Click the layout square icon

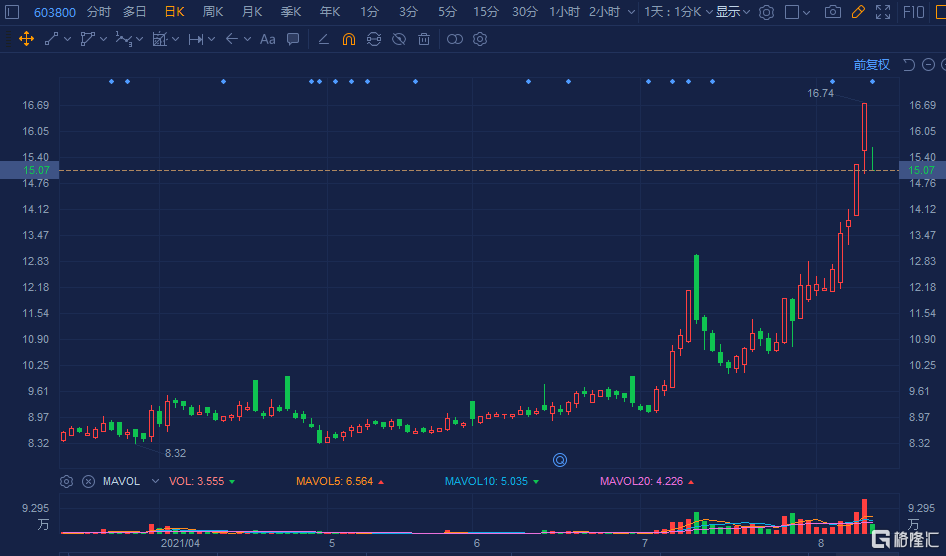coord(792,12)
